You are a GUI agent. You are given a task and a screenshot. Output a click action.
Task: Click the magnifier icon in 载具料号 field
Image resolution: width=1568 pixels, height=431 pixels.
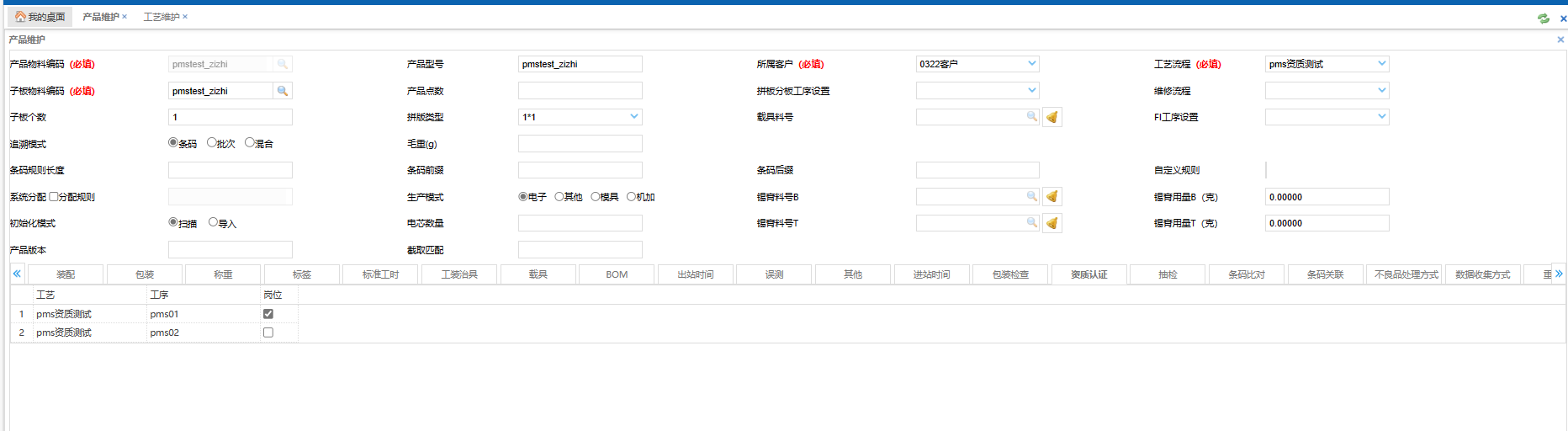click(x=1031, y=117)
